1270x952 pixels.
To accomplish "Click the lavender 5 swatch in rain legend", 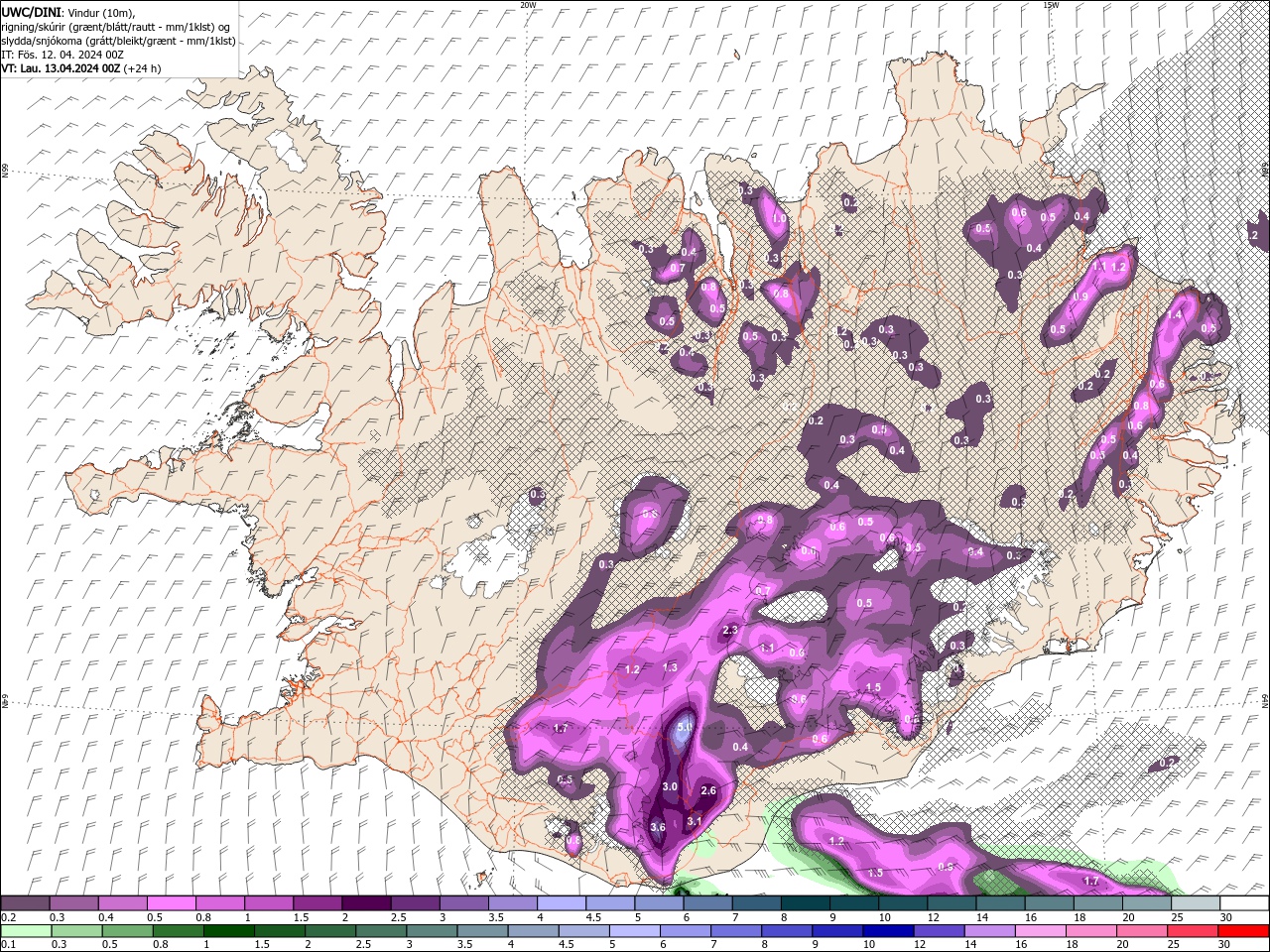I will pyautogui.click(x=635, y=930).
